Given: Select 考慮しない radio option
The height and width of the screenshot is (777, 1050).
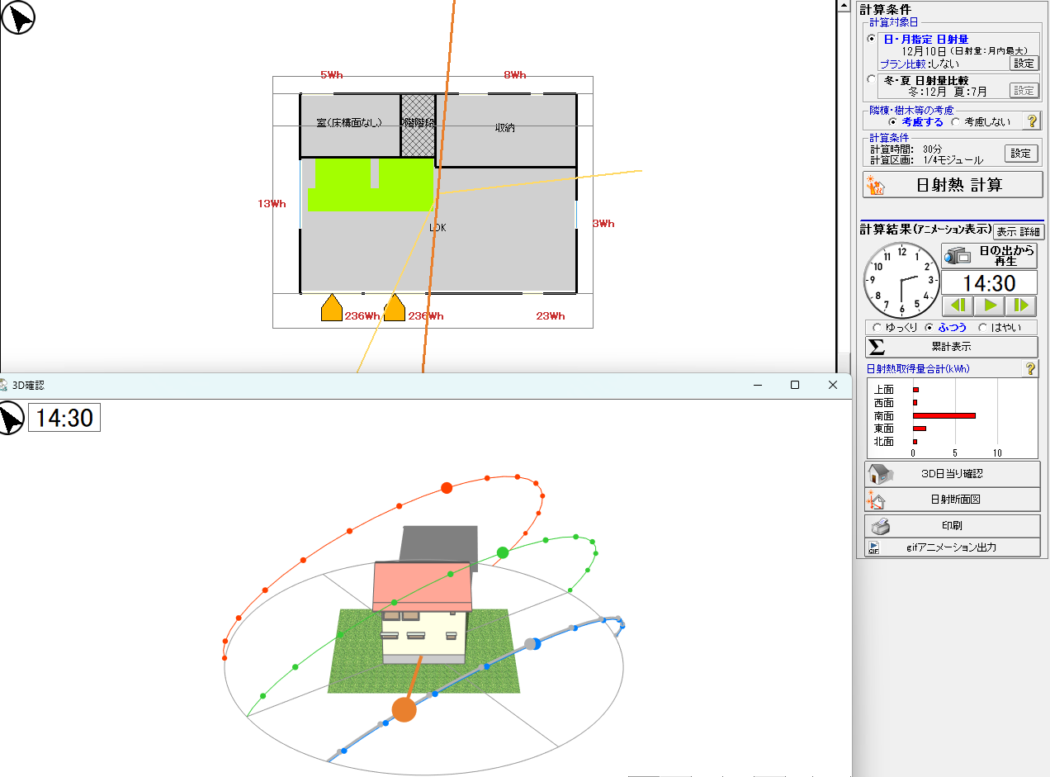Looking at the screenshot, I should tap(956, 122).
